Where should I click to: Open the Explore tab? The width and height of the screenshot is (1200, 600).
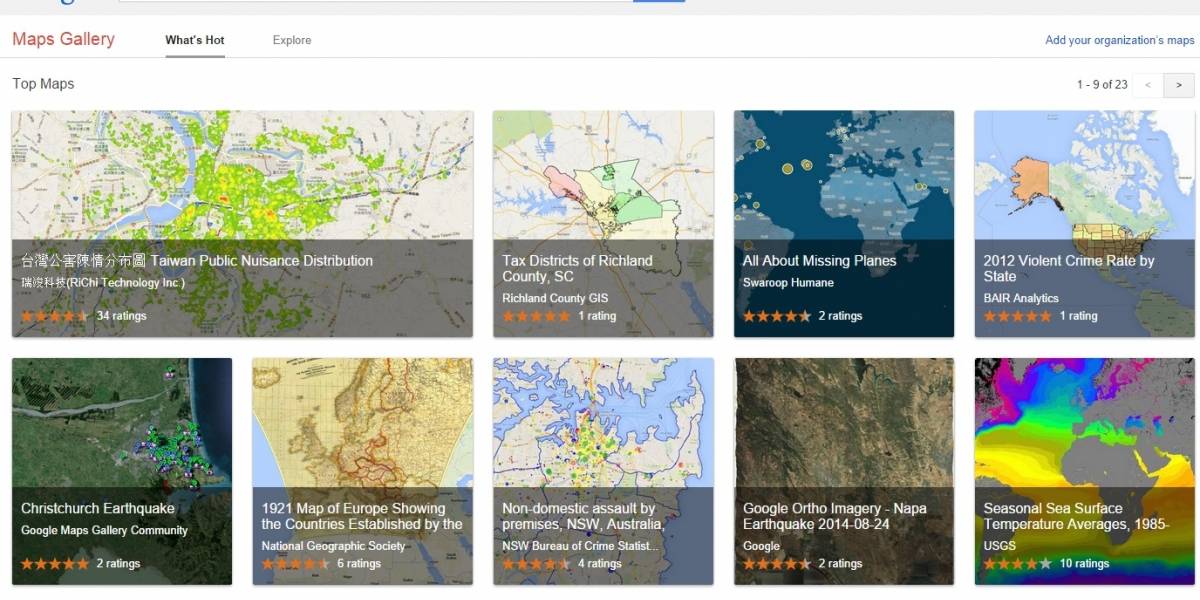(x=292, y=40)
